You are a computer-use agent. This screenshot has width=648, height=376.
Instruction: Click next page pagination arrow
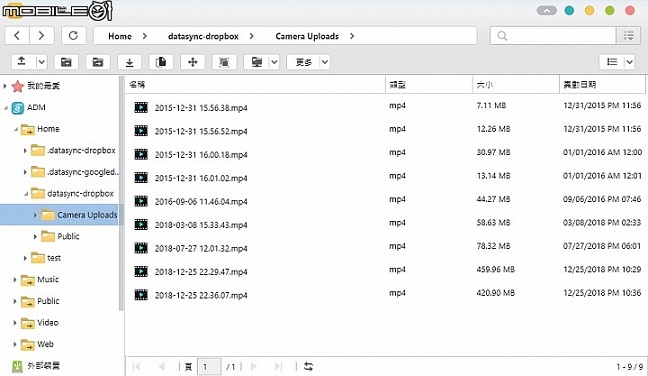click(254, 366)
